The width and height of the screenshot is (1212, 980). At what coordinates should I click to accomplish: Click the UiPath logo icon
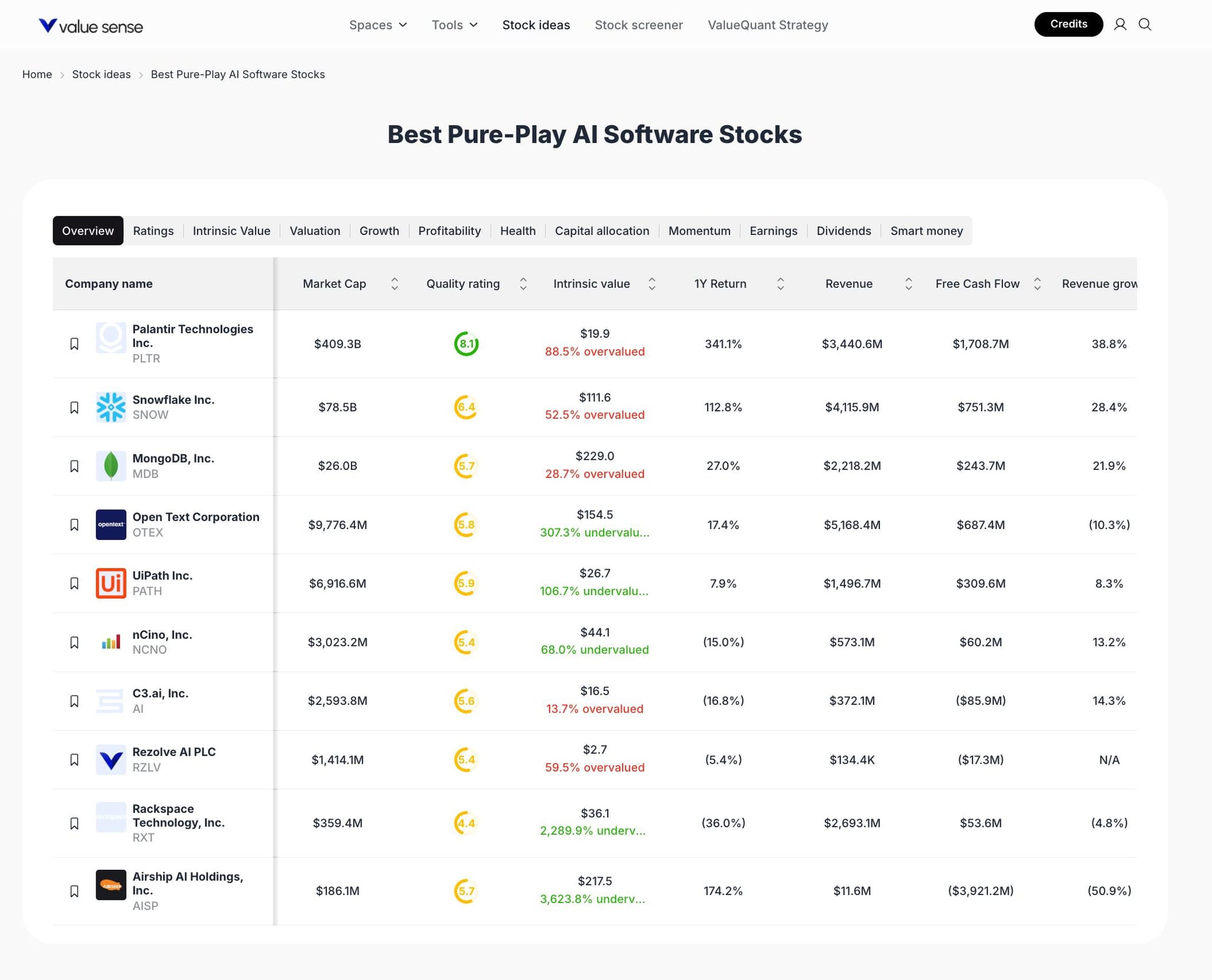point(111,583)
